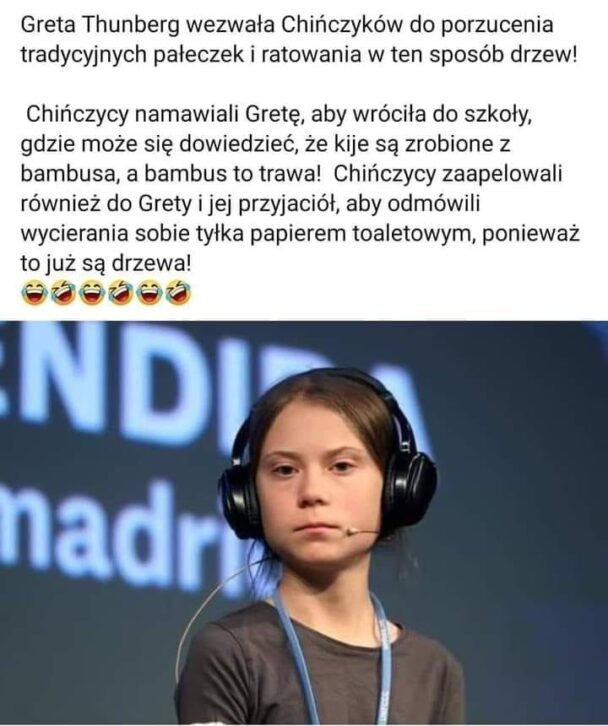608x726 pixels.
Task: Click the first laughing emoji in the row
Action: (x=35, y=292)
